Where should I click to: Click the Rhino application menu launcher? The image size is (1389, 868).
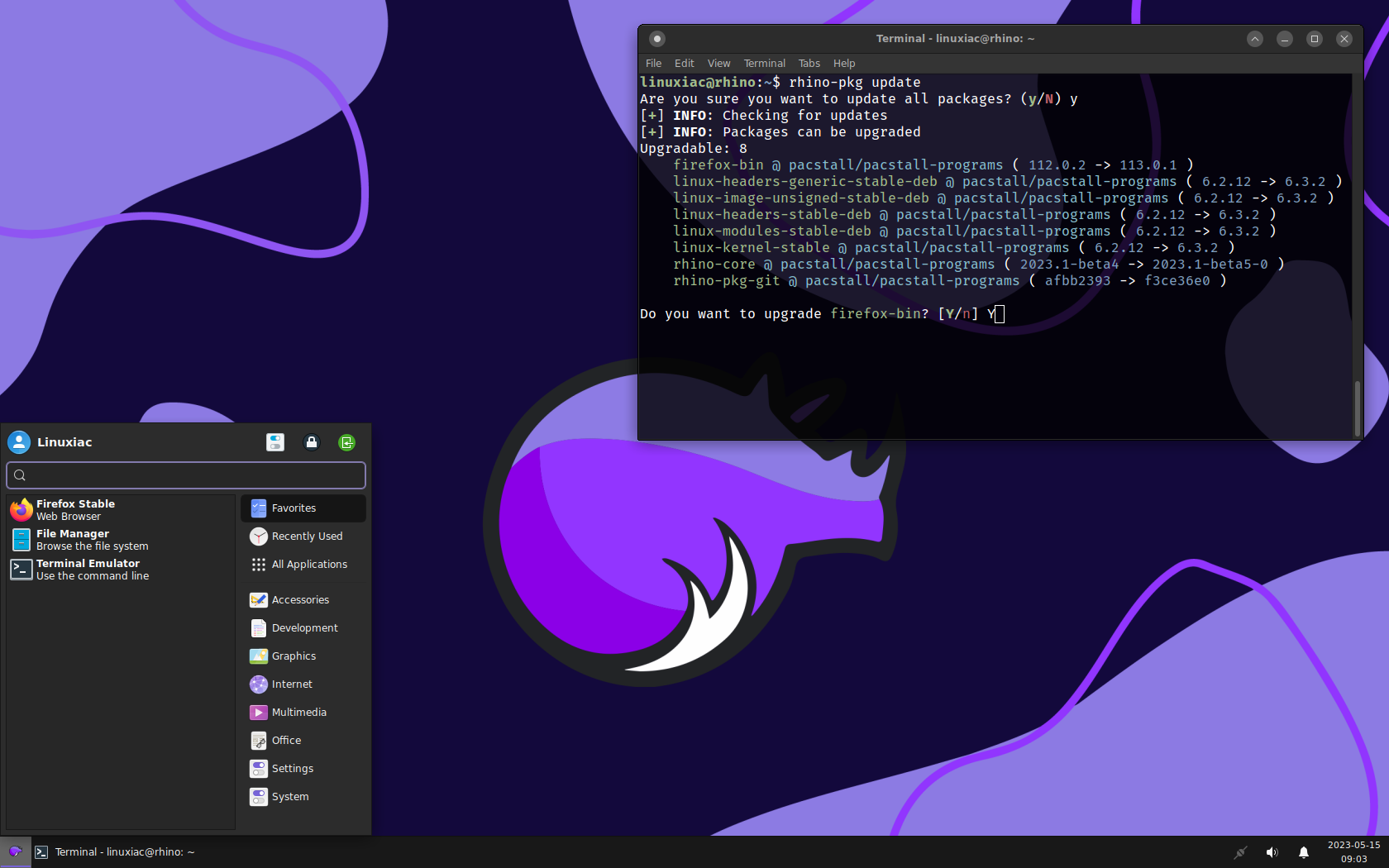[x=15, y=851]
